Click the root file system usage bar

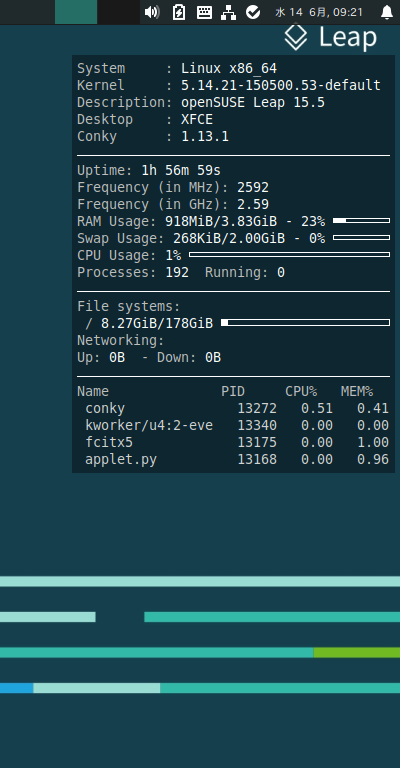pyautogui.click(x=306, y=322)
